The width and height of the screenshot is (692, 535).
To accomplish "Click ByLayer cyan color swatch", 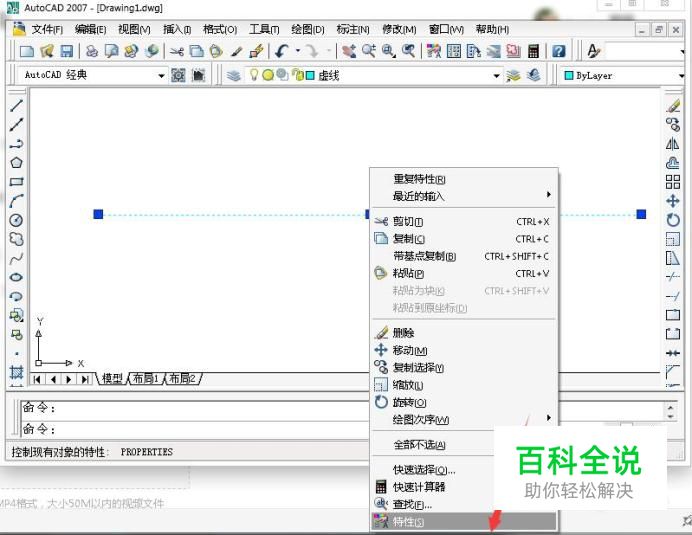I will coord(569,76).
